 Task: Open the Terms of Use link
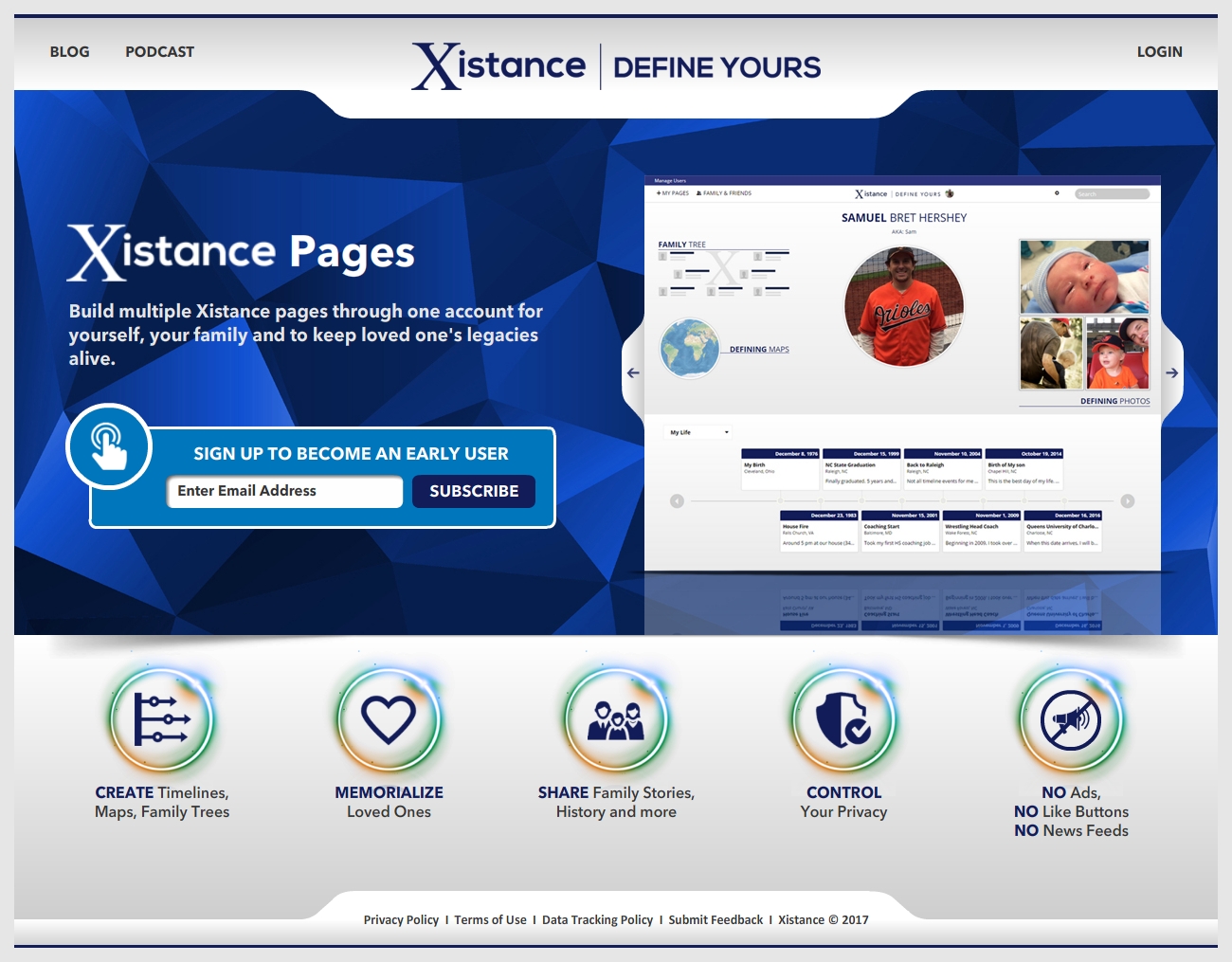click(x=490, y=920)
